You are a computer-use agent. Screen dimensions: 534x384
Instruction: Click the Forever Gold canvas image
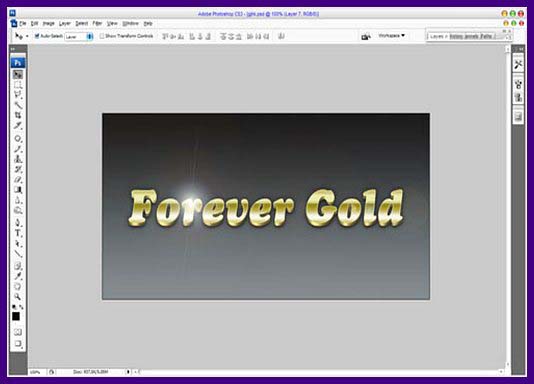tap(266, 207)
